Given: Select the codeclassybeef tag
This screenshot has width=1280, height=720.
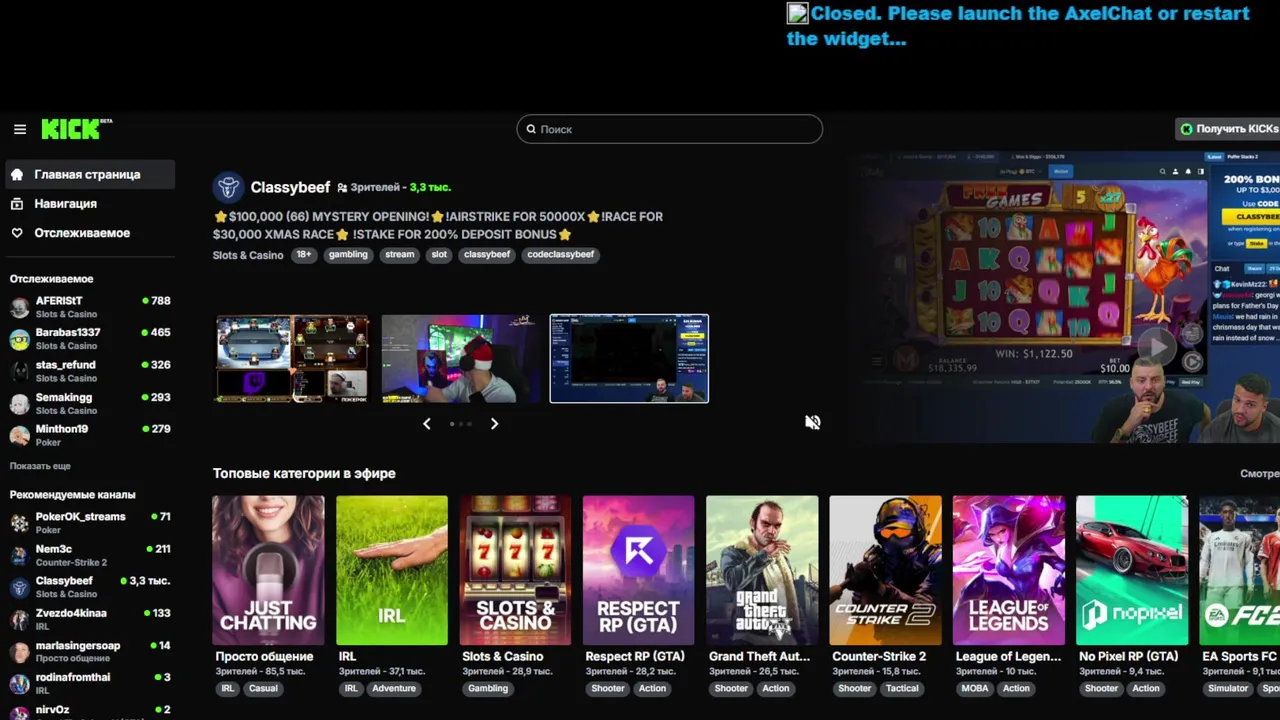Looking at the screenshot, I should coord(561,255).
